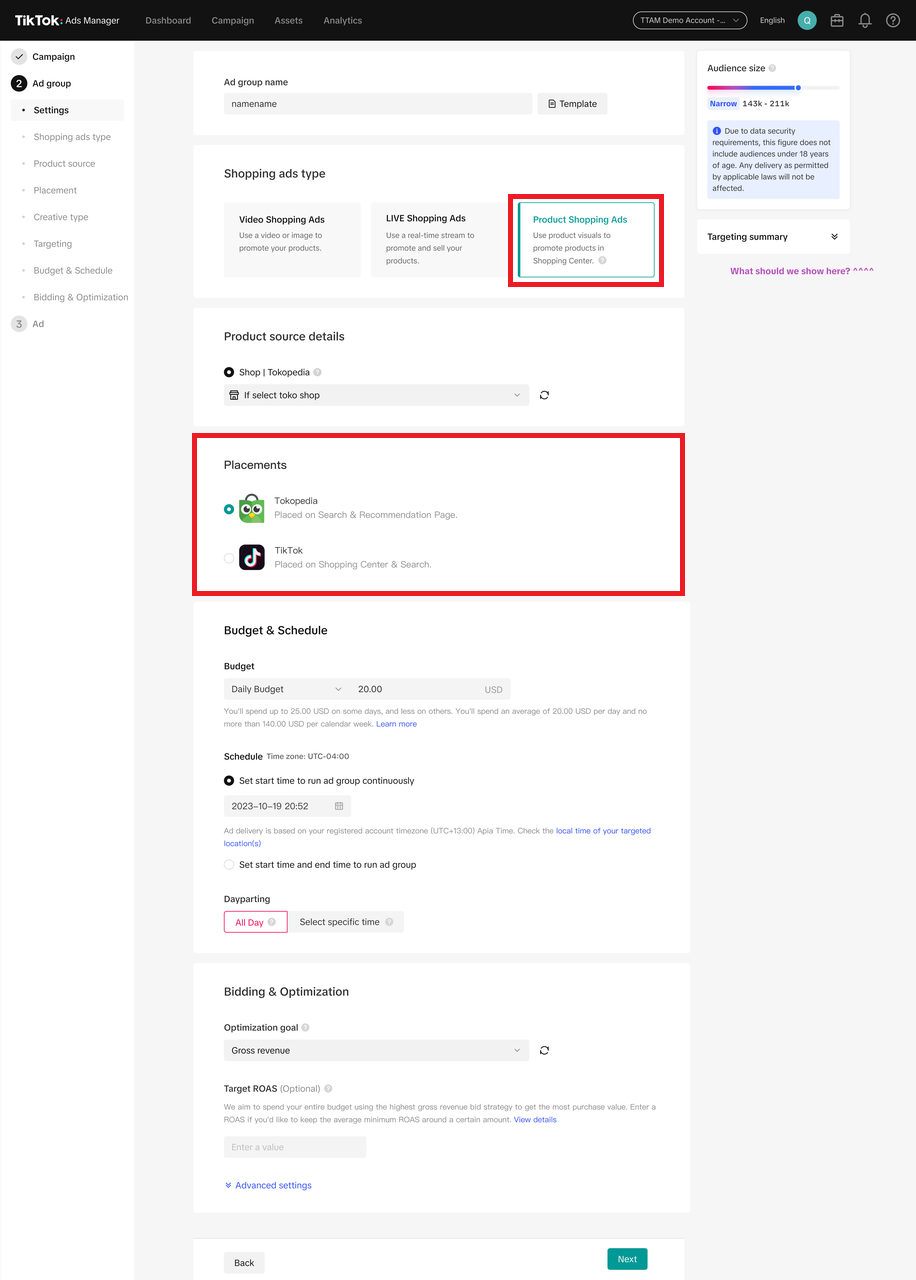
Task: Choose set start and end time option
Action: coord(230,864)
